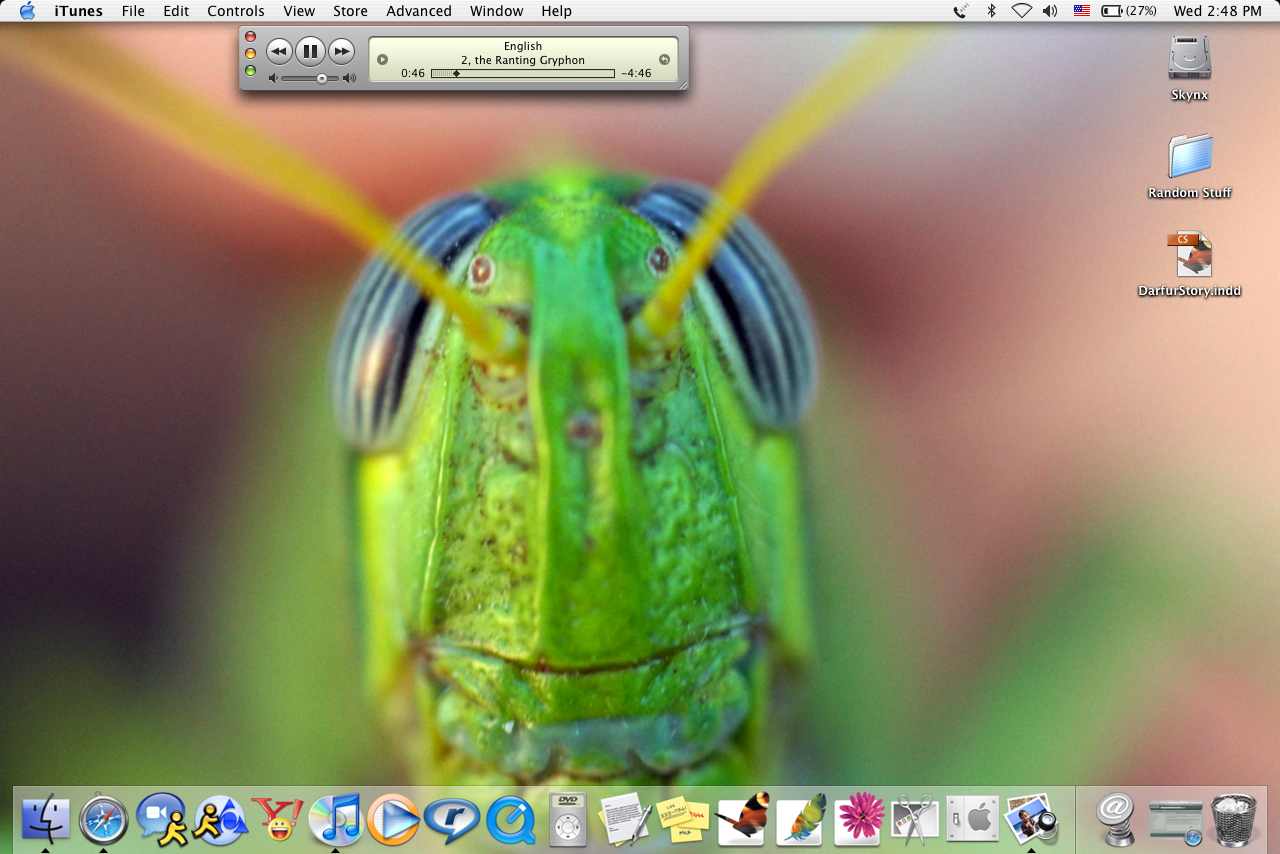Screen dimensions: 1280x854
Task: Click the @ spring web location in Dock
Action: click(x=1116, y=819)
